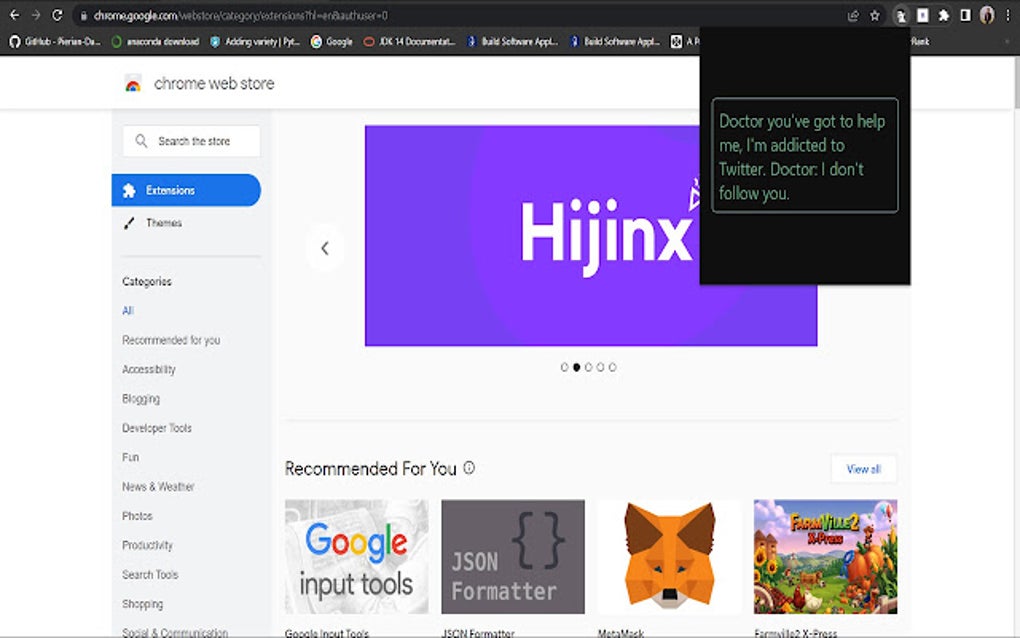
Task: Switch to the Extensions section
Action: point(170,190)
